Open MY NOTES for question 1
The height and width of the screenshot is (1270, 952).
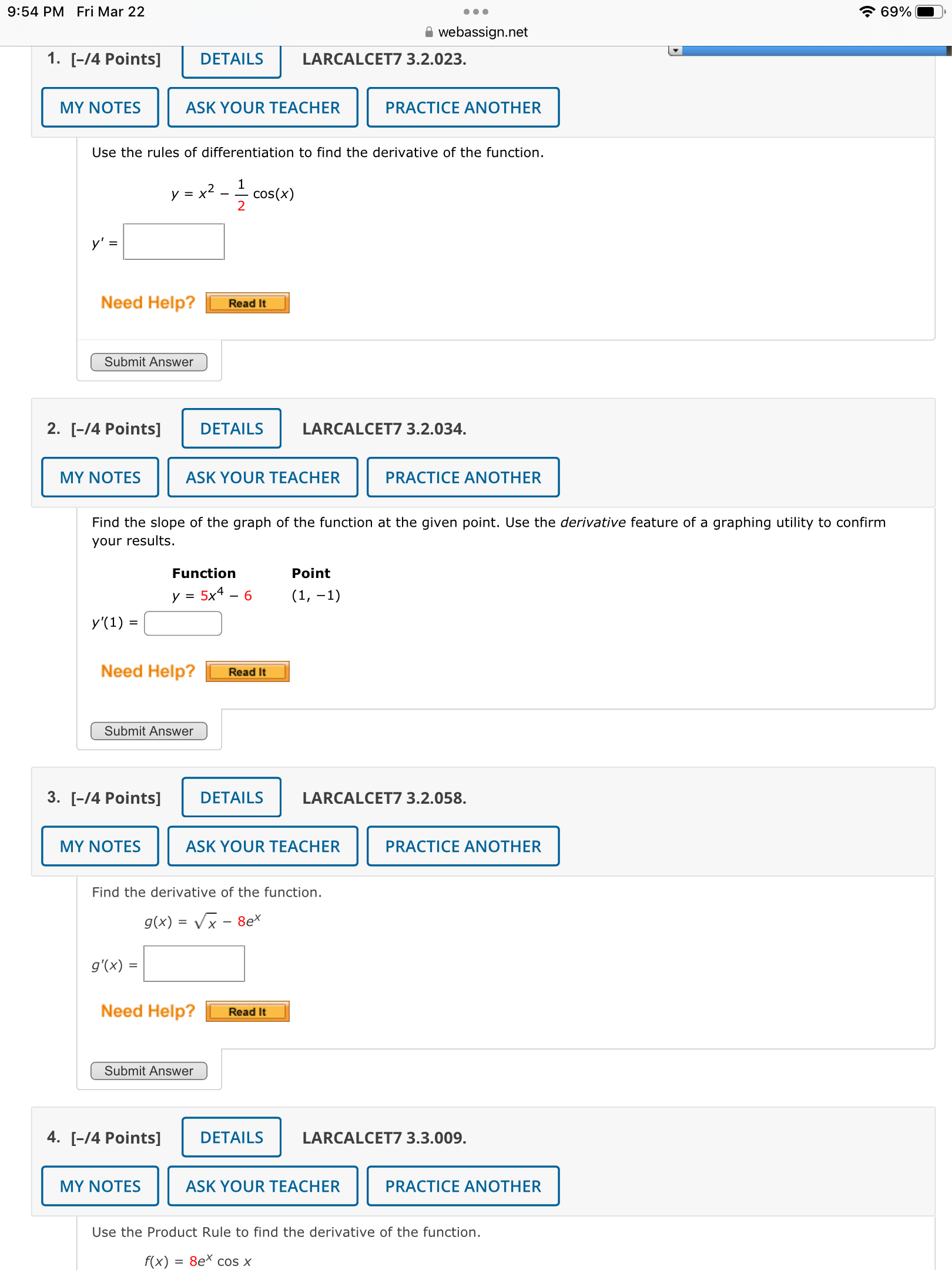pos(100,108)
